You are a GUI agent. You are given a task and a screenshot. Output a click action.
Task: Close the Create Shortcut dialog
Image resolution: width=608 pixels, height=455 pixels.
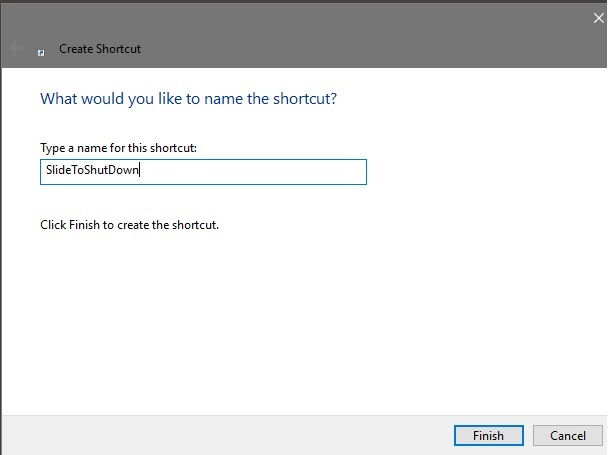(x=598, y=18)
